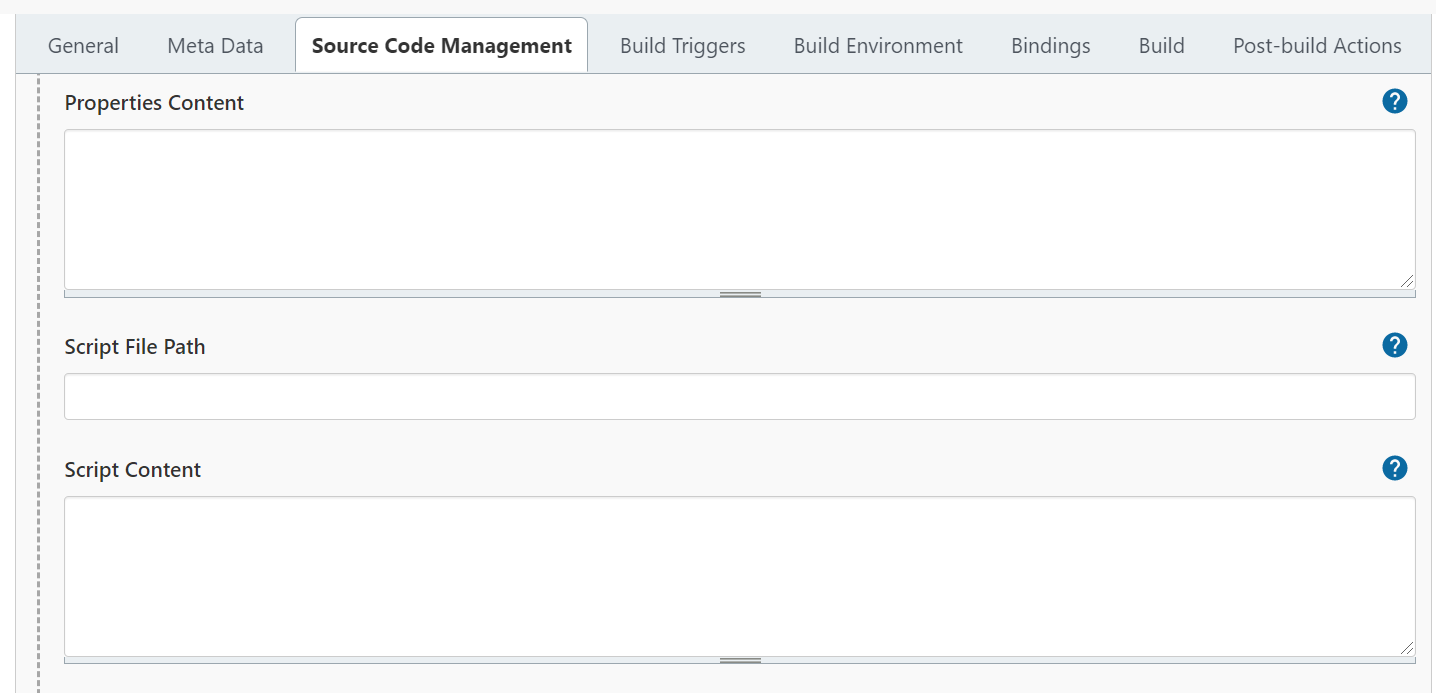Click the Properties Content label text
1436x693 pixels.
coord(154,103)
